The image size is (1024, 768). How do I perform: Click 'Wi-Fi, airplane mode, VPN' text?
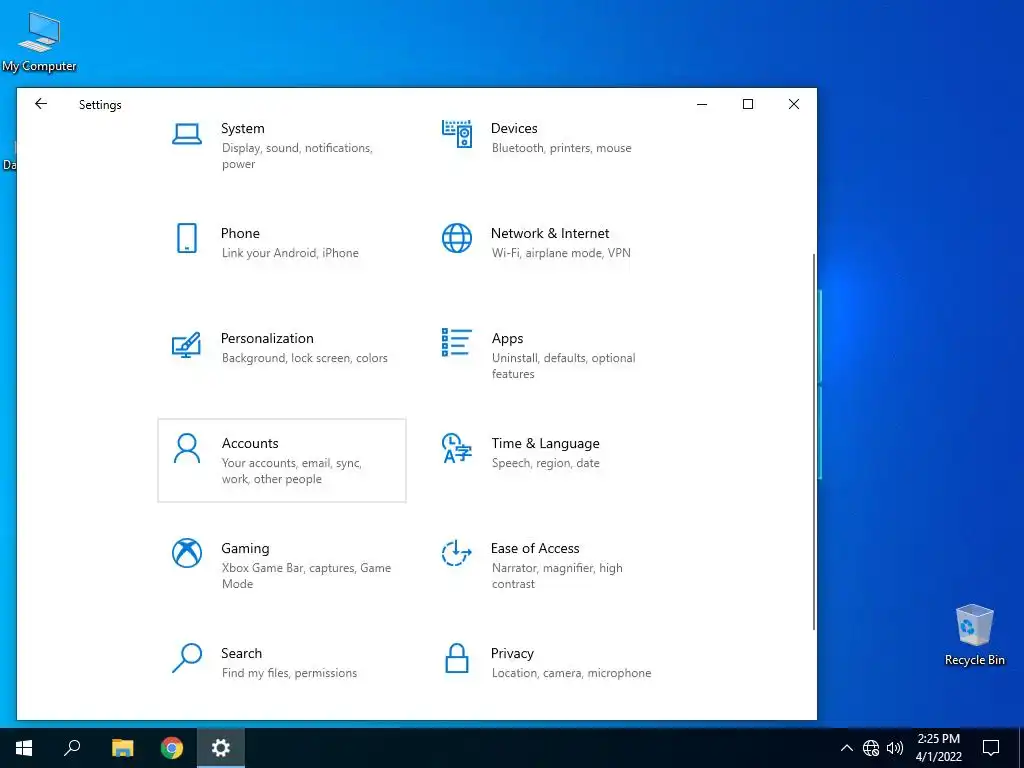[x=561, y=253]
